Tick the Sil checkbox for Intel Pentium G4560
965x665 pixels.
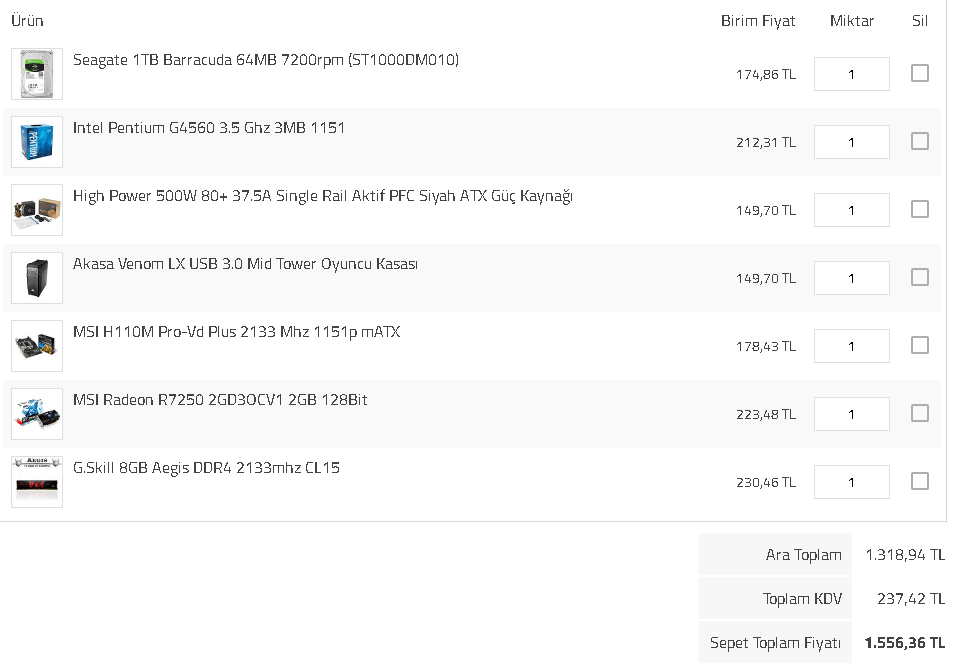click(919, 141)
